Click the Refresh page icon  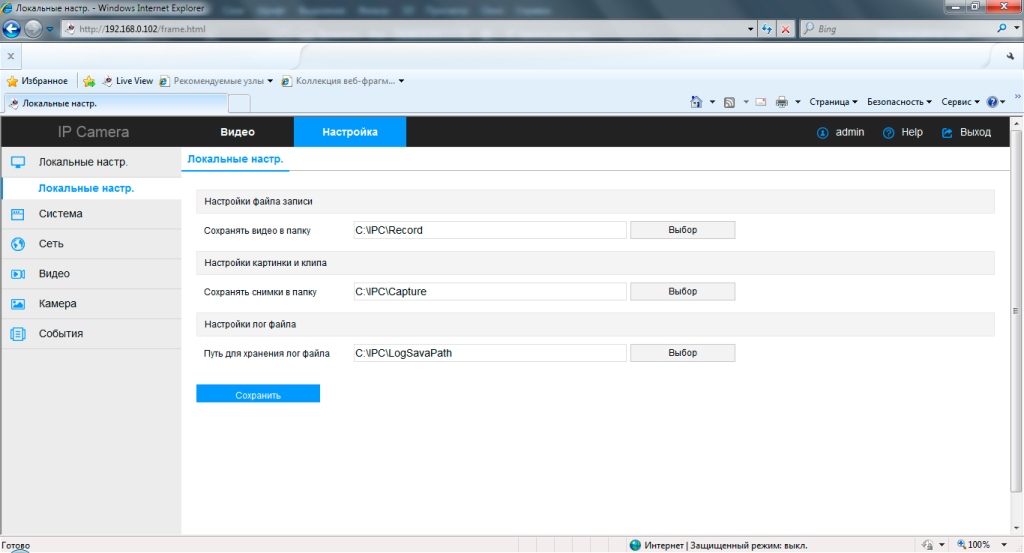click(767, 29)
